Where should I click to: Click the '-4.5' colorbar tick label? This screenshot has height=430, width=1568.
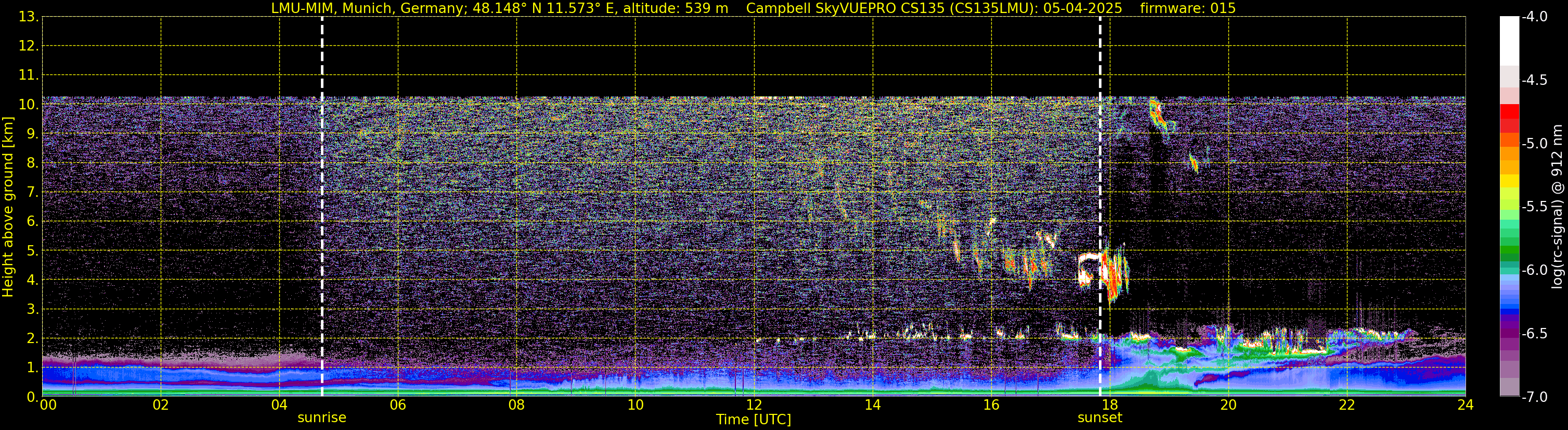(x=1535, y=80)
